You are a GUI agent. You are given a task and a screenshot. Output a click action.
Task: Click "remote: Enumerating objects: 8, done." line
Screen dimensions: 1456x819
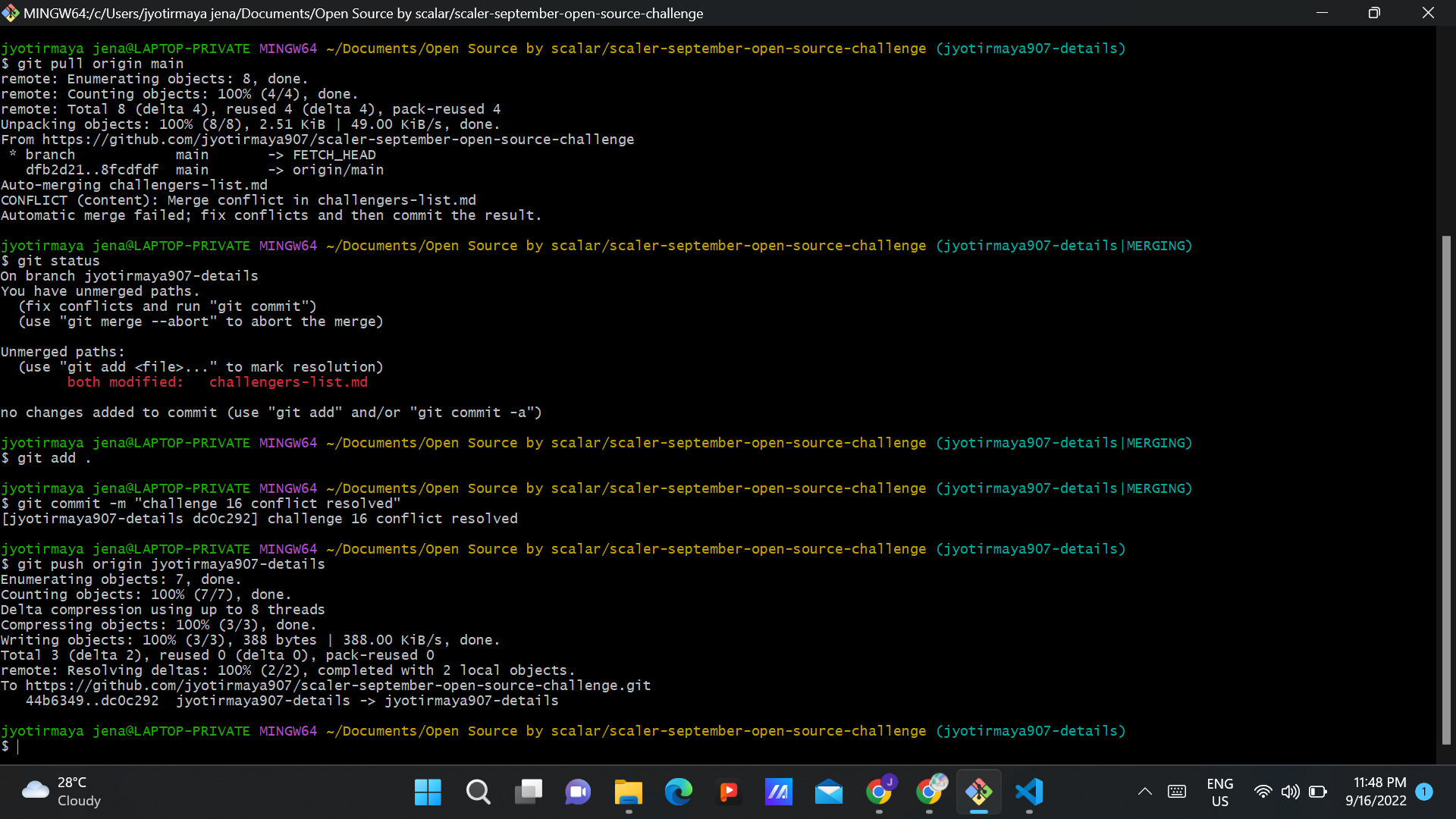[x=155, y=79]
